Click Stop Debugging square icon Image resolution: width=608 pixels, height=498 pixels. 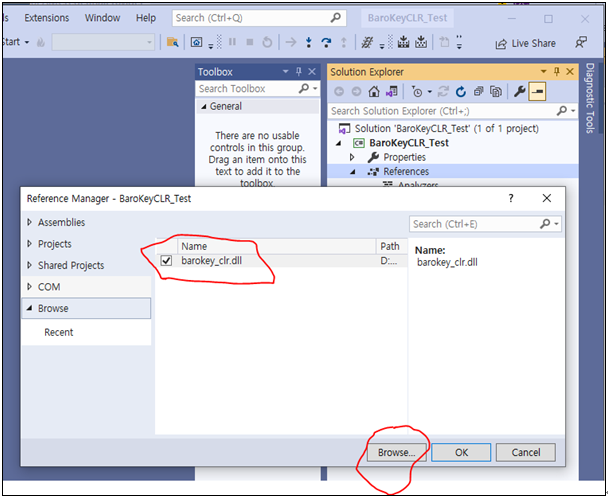click(250, 42)
